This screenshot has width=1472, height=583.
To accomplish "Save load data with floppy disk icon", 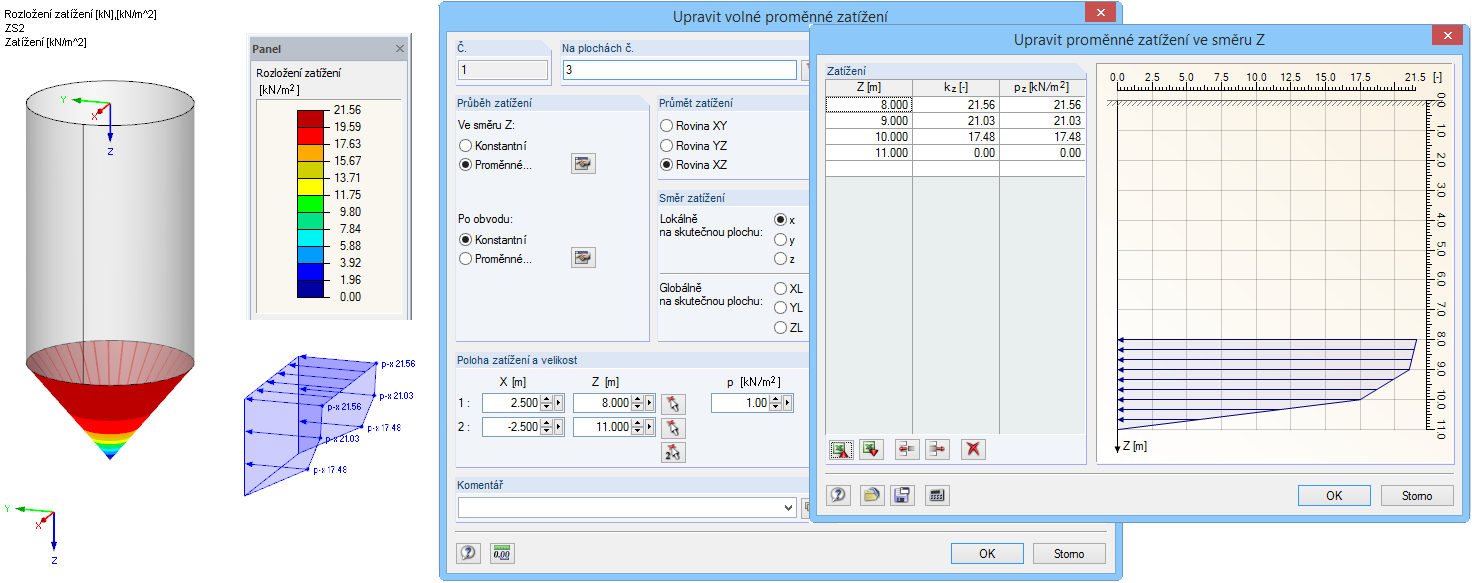I will tap(903, 495).
